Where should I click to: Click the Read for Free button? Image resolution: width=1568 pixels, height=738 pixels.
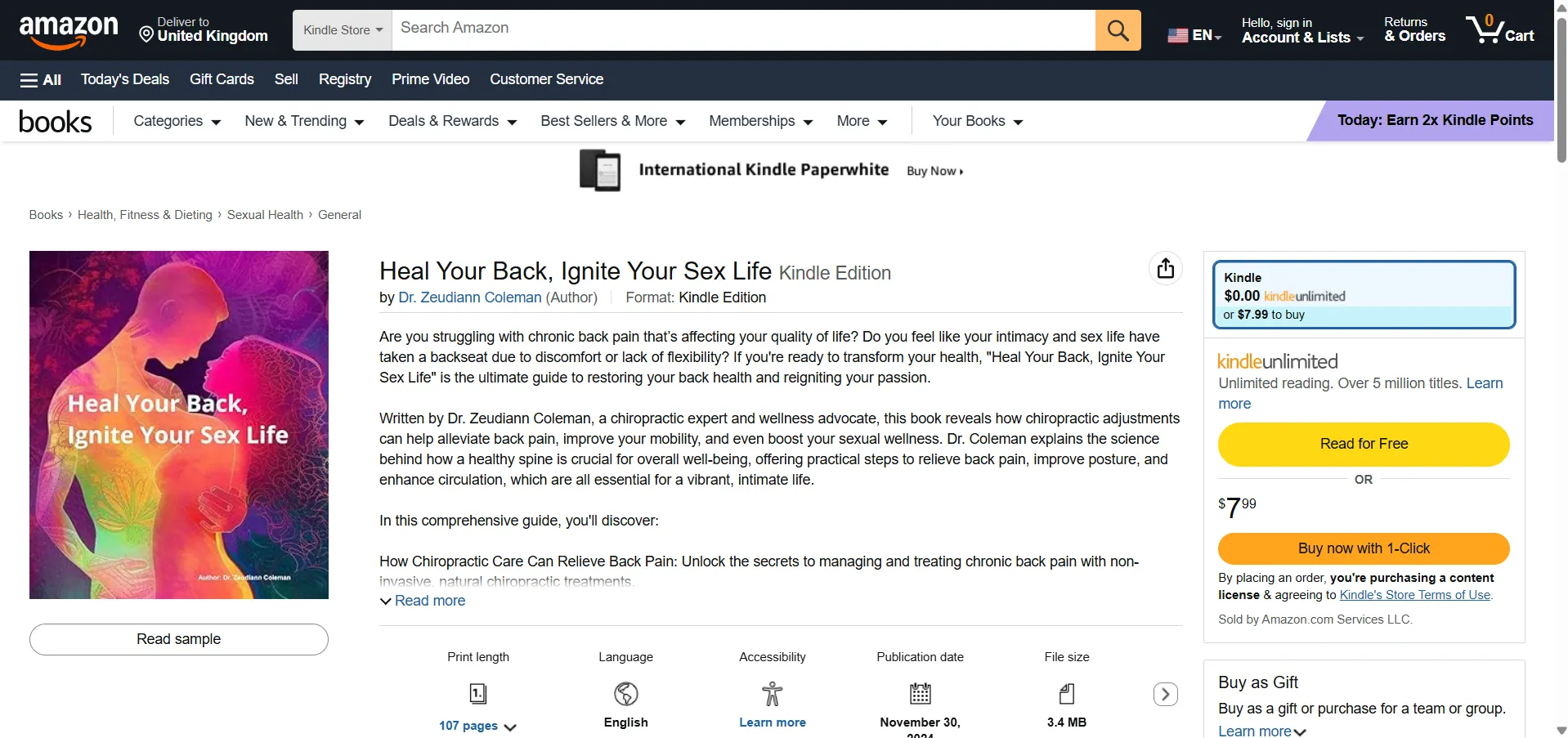[1364, 444]
